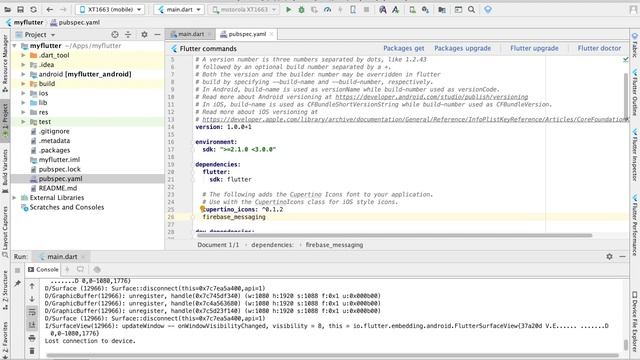
Task: Click the console down arrow icon
Action: 32,299
